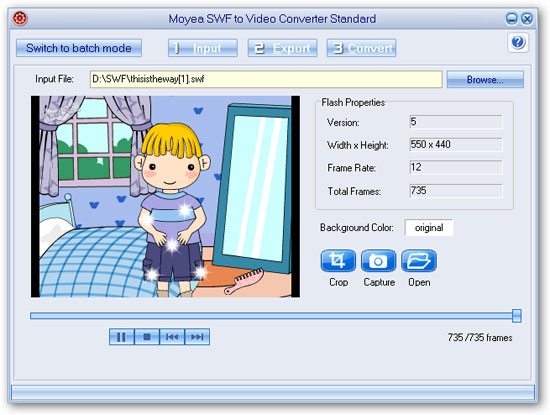
Task: Click the Flash animation preview area
Action: (165, 197)
